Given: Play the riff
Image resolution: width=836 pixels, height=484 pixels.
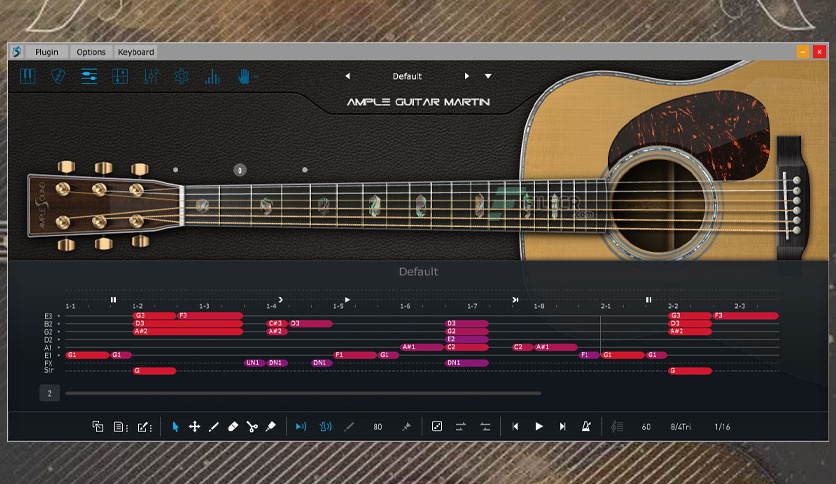Looking at the screenshot, I should click(539, 426).
